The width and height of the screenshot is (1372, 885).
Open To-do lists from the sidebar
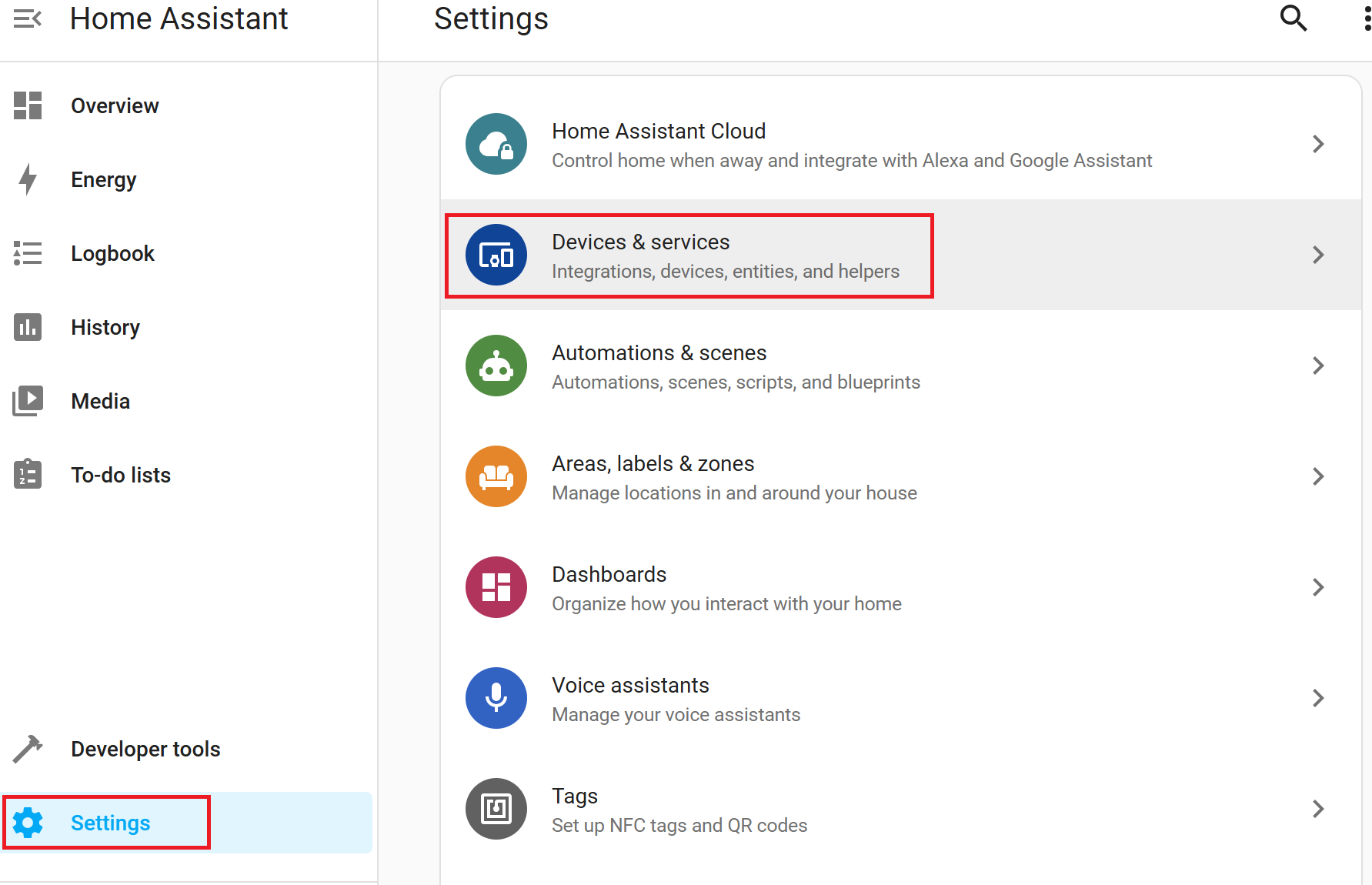coord(121,475)
